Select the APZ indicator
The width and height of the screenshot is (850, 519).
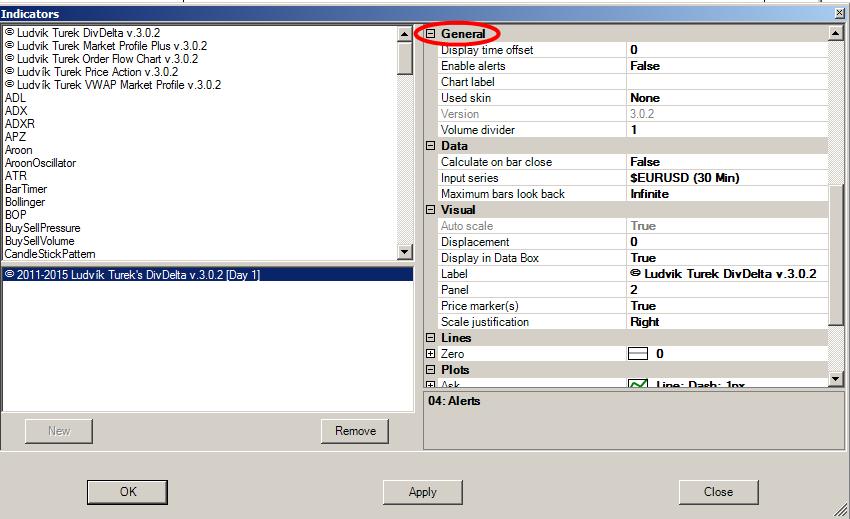[x=15, y=137]
